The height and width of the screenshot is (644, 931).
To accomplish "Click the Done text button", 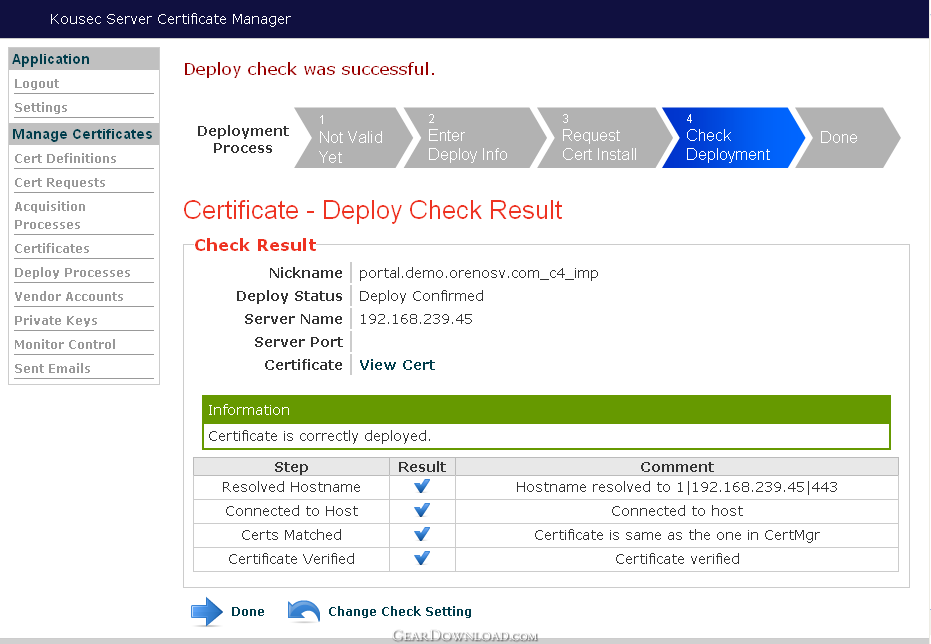I will 248,611.
